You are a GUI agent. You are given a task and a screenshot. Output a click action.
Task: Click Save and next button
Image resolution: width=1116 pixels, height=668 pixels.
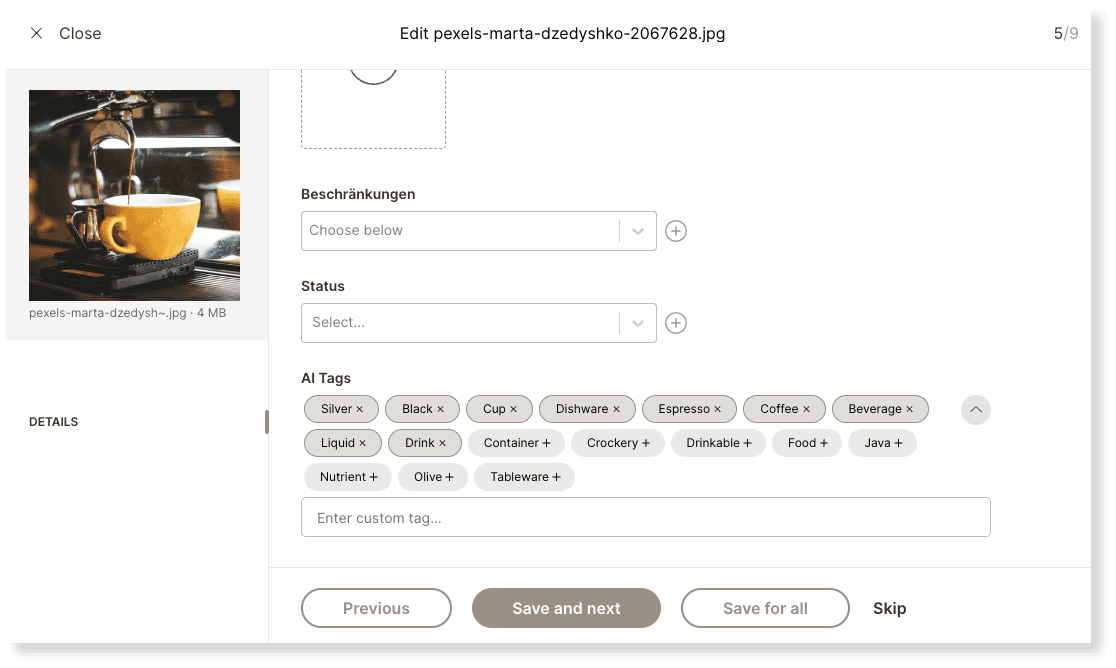(x=566, y=608)
